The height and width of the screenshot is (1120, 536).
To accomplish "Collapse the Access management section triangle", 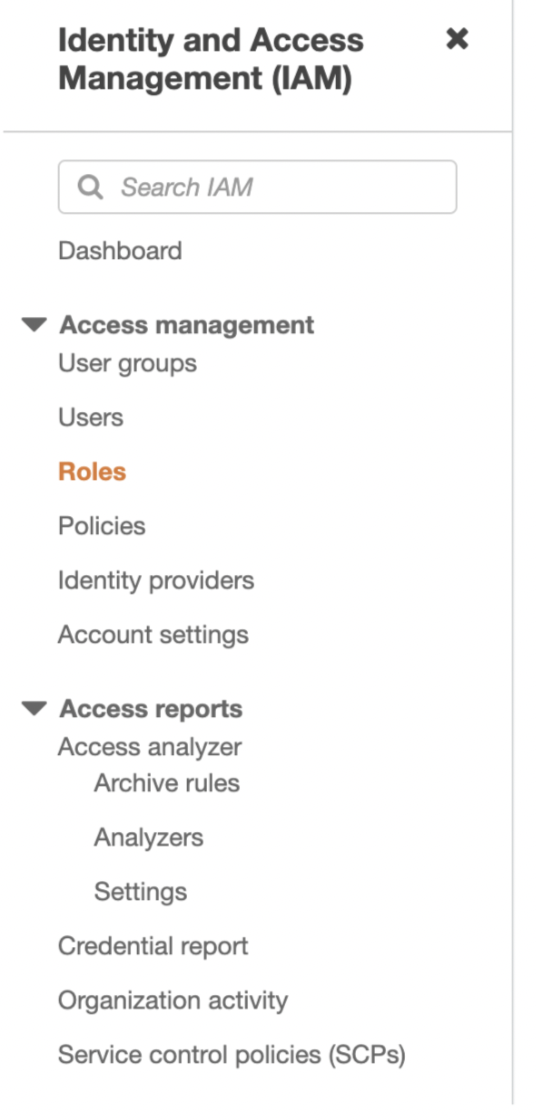I will (34, 325).
